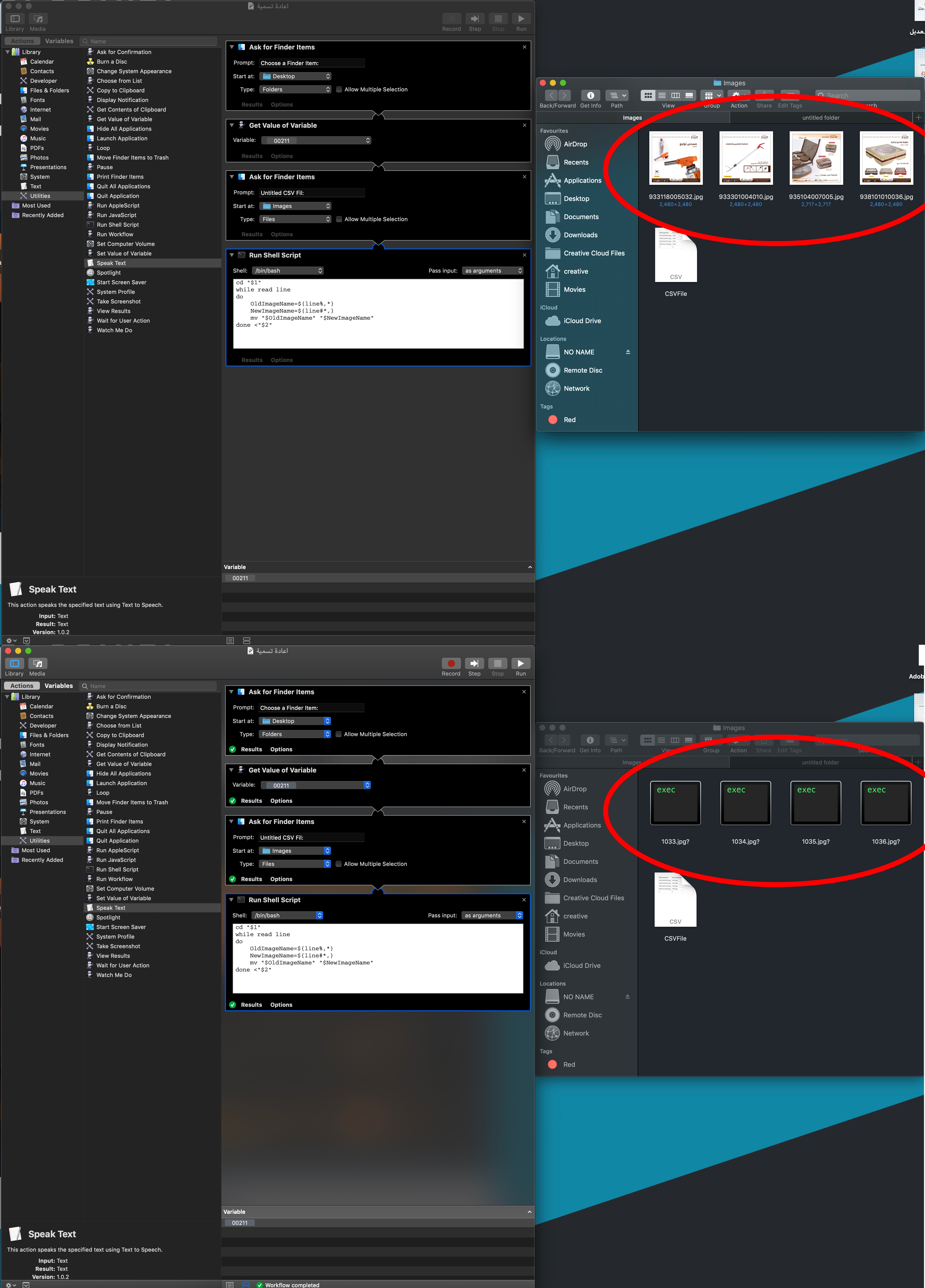Image resolution: width=925 pixels, height=1288 pixels.
Task: Switch to Variables tab in the window with red Record
Action: [x=59, y=686]
